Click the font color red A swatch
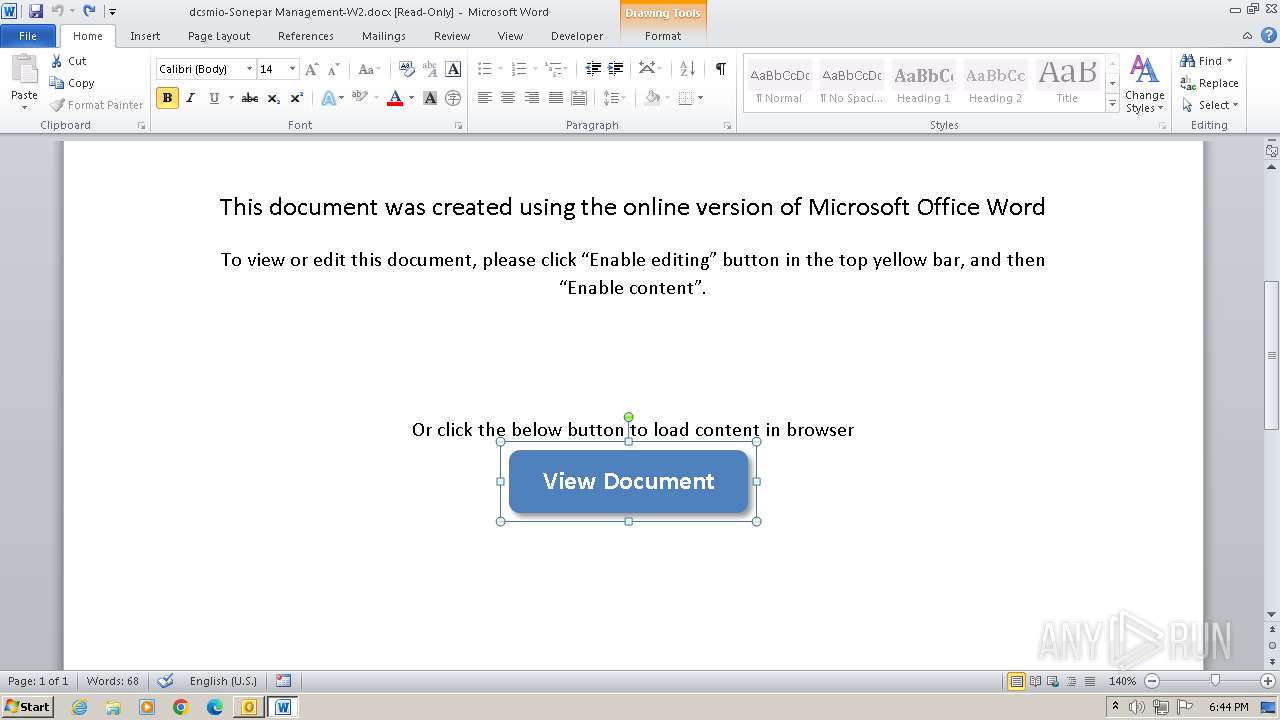 [395, 98]
